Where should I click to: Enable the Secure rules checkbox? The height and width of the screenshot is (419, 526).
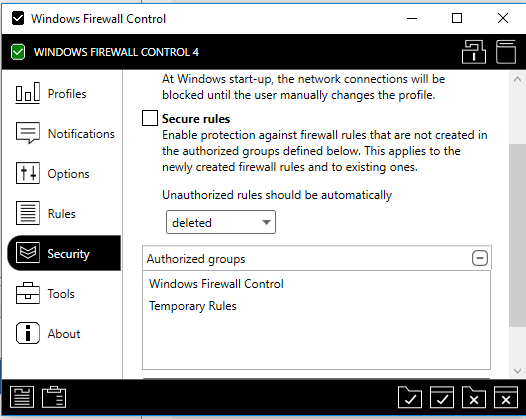(150, 118)
